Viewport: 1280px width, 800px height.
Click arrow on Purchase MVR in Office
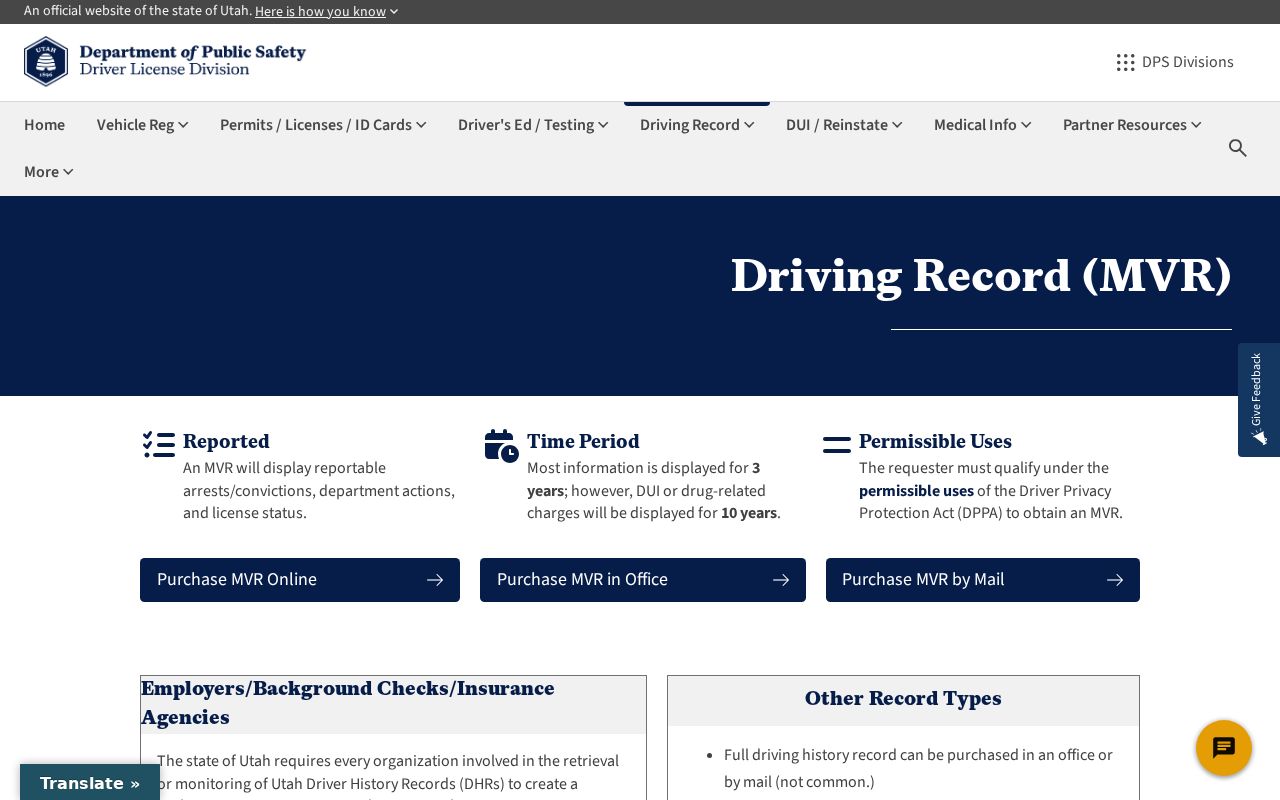point(781,580)
